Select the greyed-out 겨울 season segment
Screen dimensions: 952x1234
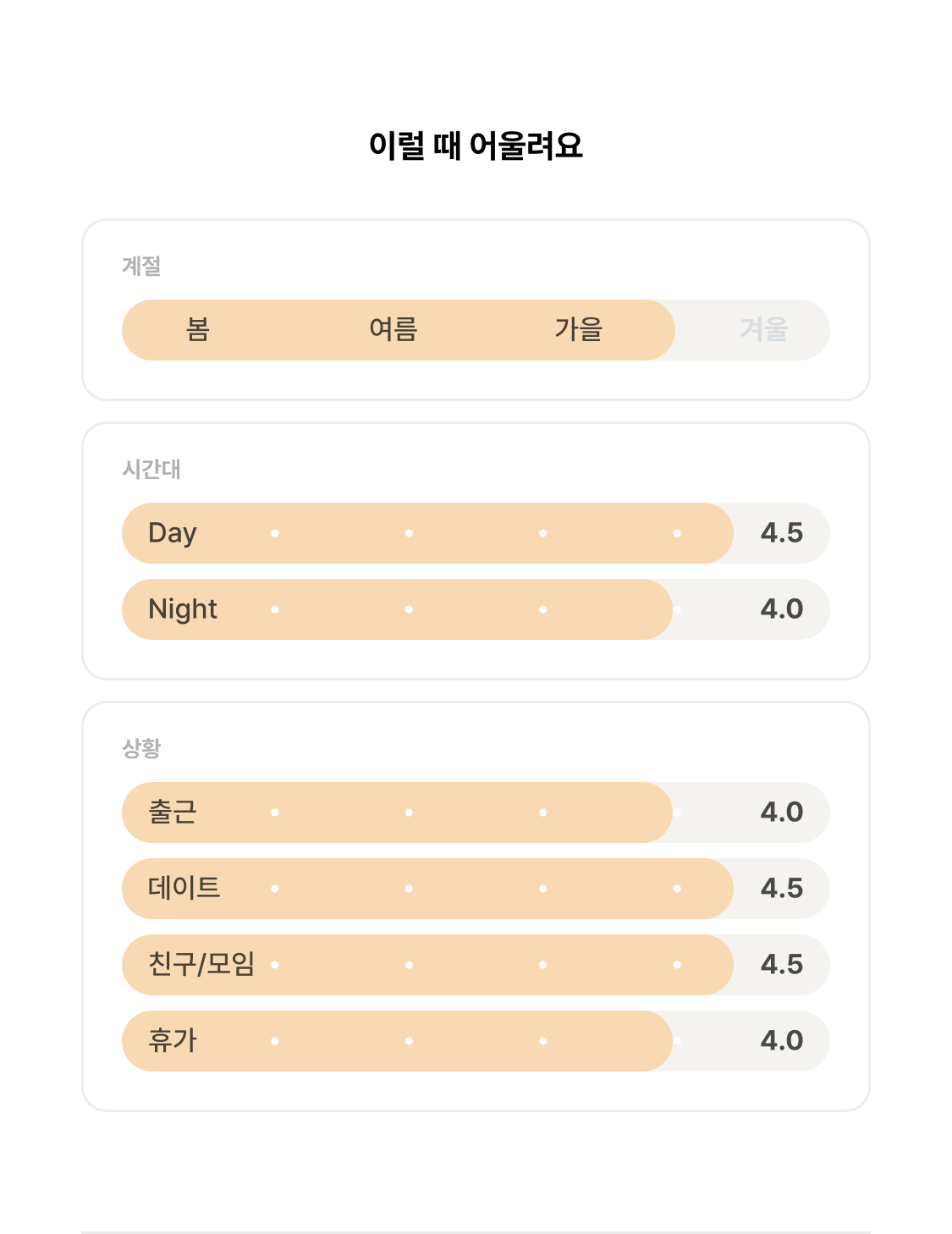764,330
